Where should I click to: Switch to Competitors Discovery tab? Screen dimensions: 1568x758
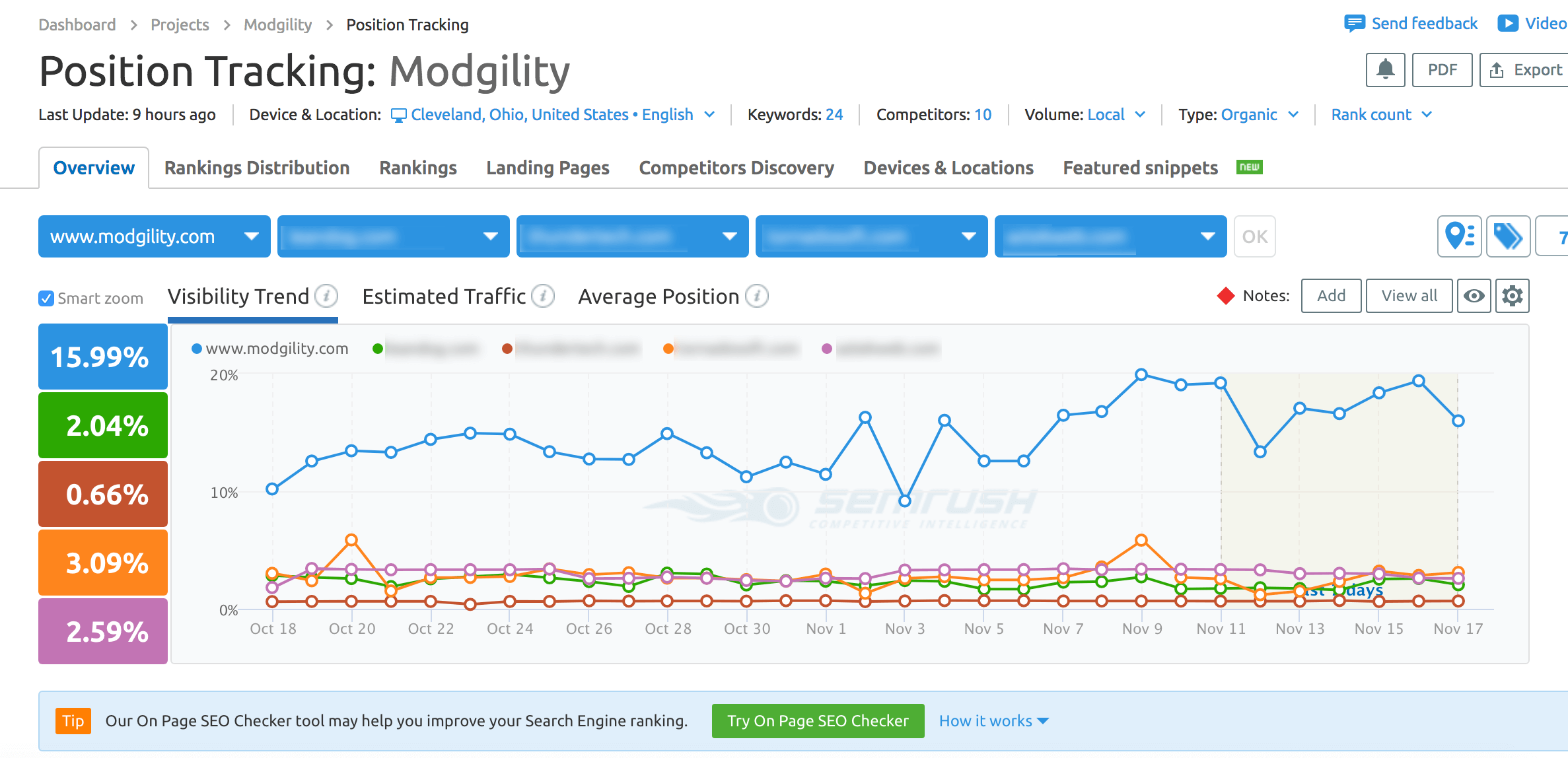[x=736, y=168]
